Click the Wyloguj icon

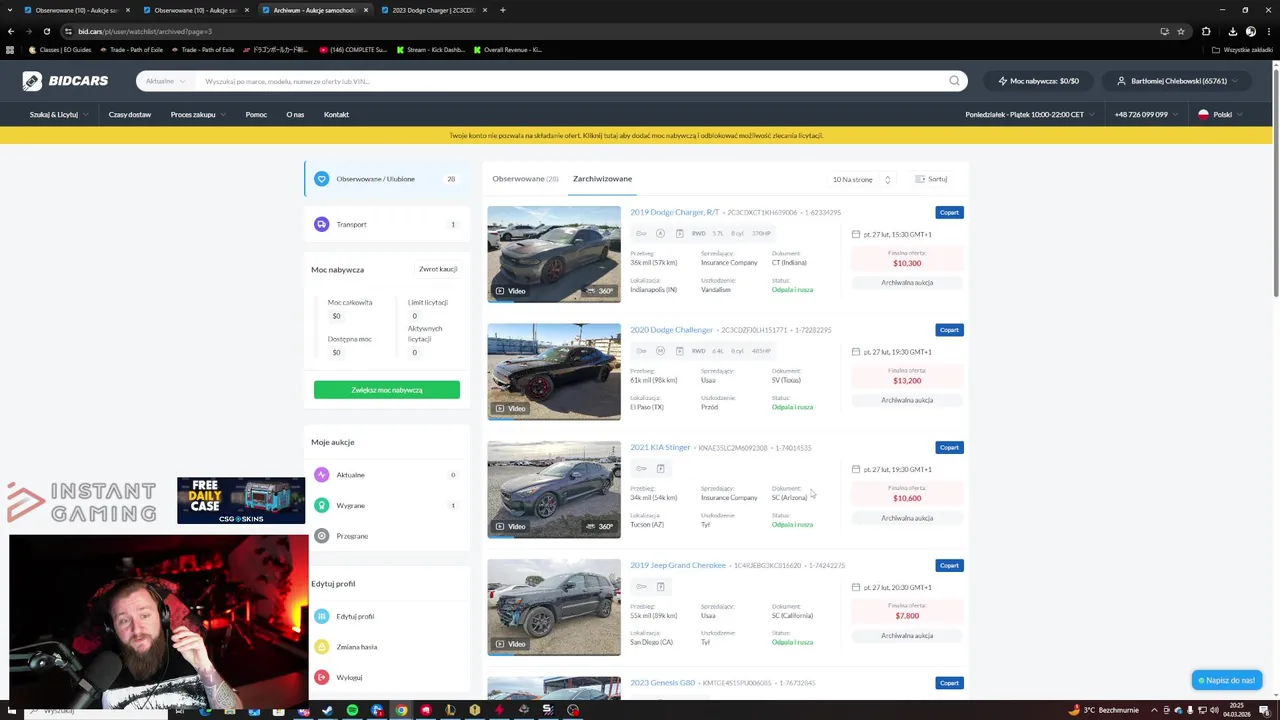321,677
